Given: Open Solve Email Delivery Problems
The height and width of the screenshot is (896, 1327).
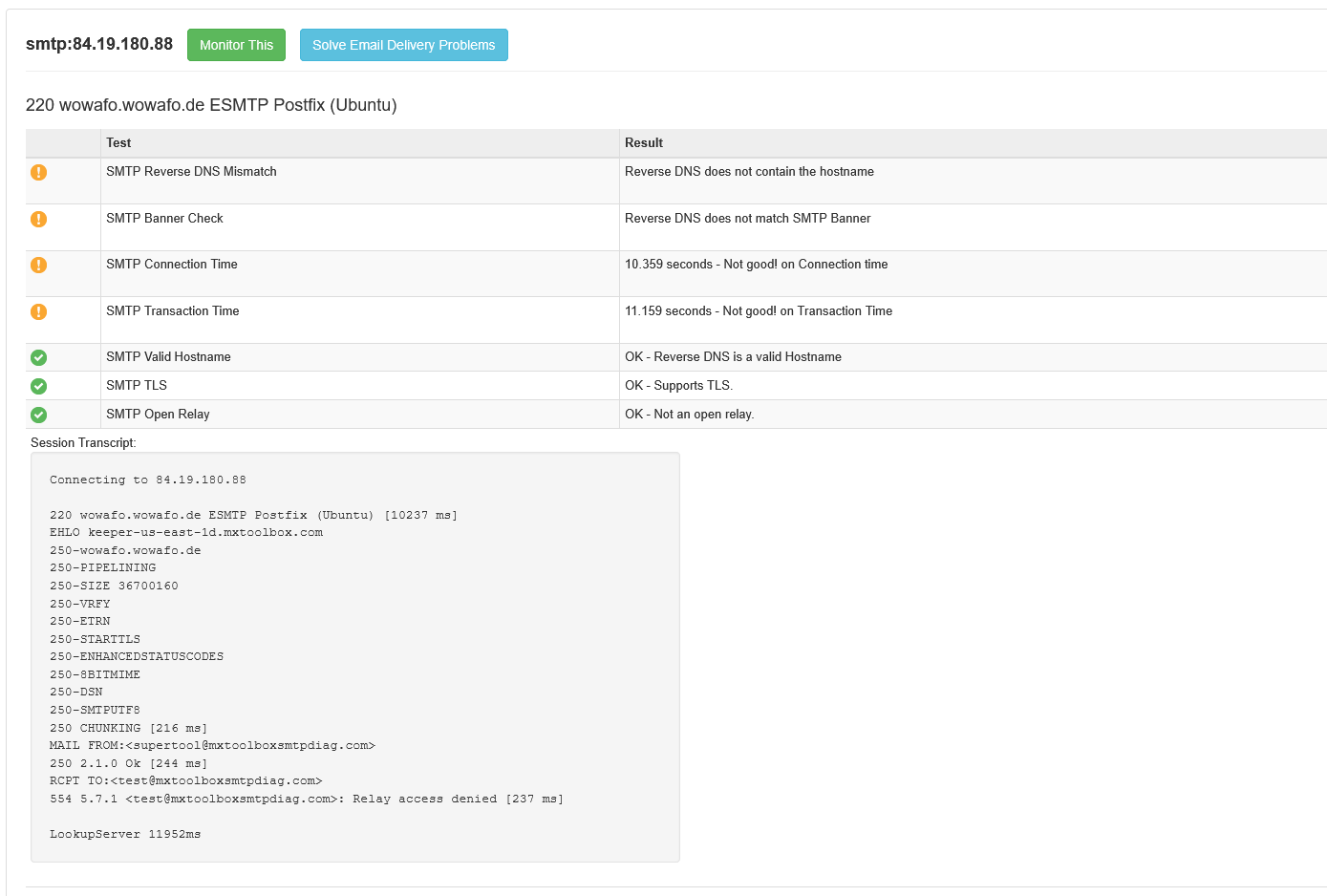Looking at the screenshot, I should tap(403, 45).
